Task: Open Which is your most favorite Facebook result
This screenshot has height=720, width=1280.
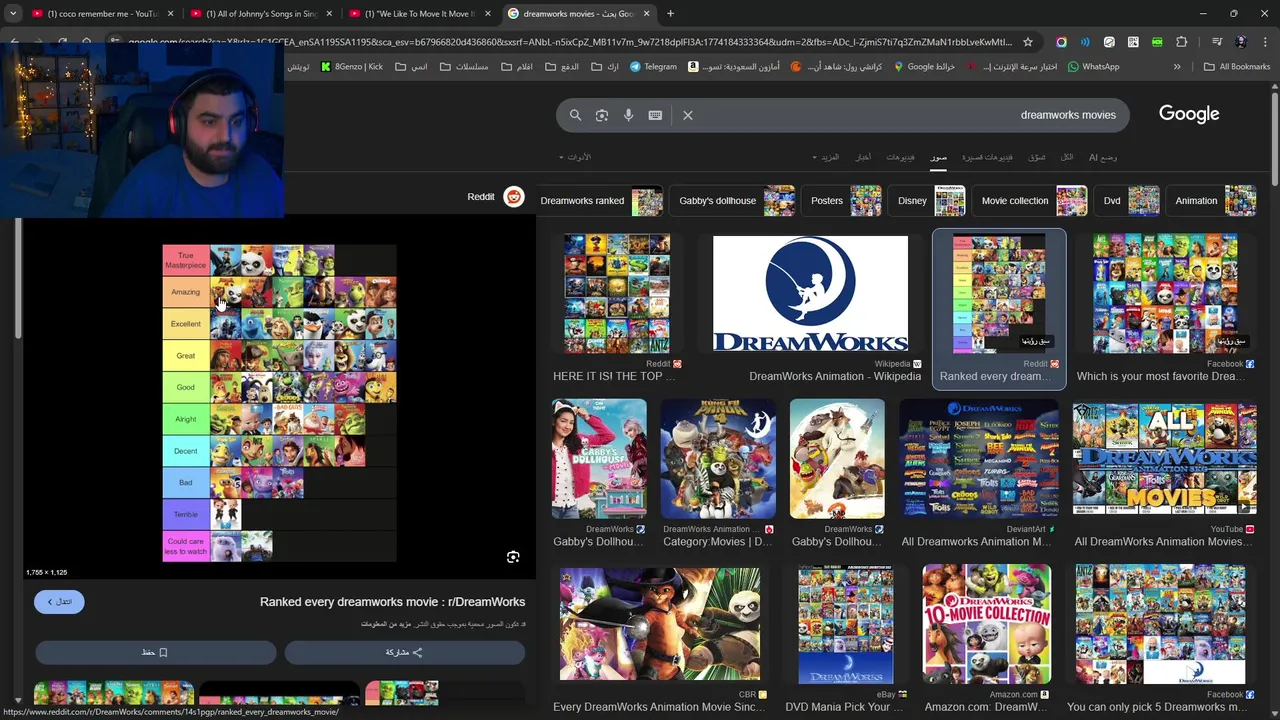Action: click(x=1165, y=294)
